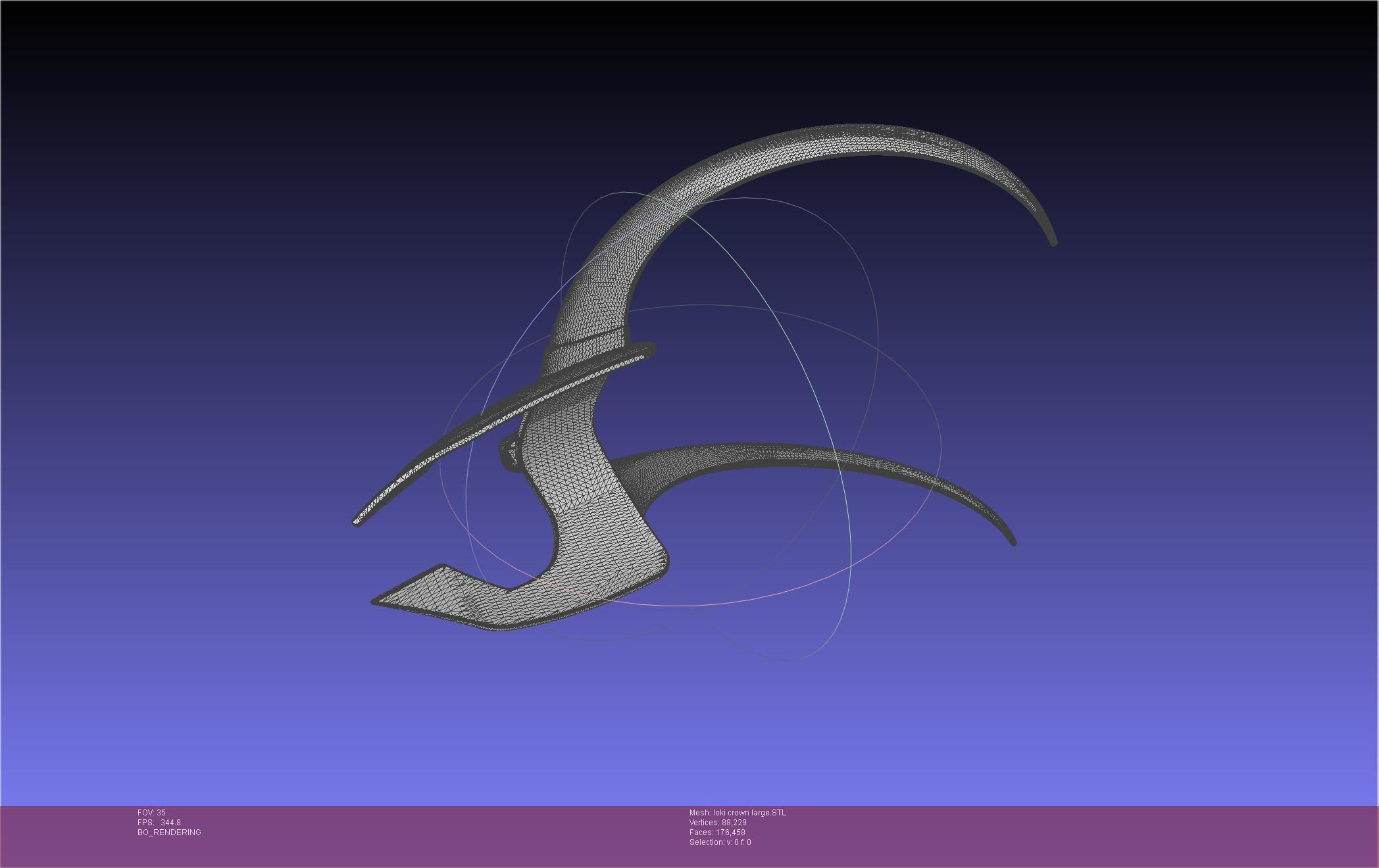Image resolution: width=1379 pixels, height=868 pixels.
Task: Click the middle of the upper horn's arch
Action: click(822, 140)
